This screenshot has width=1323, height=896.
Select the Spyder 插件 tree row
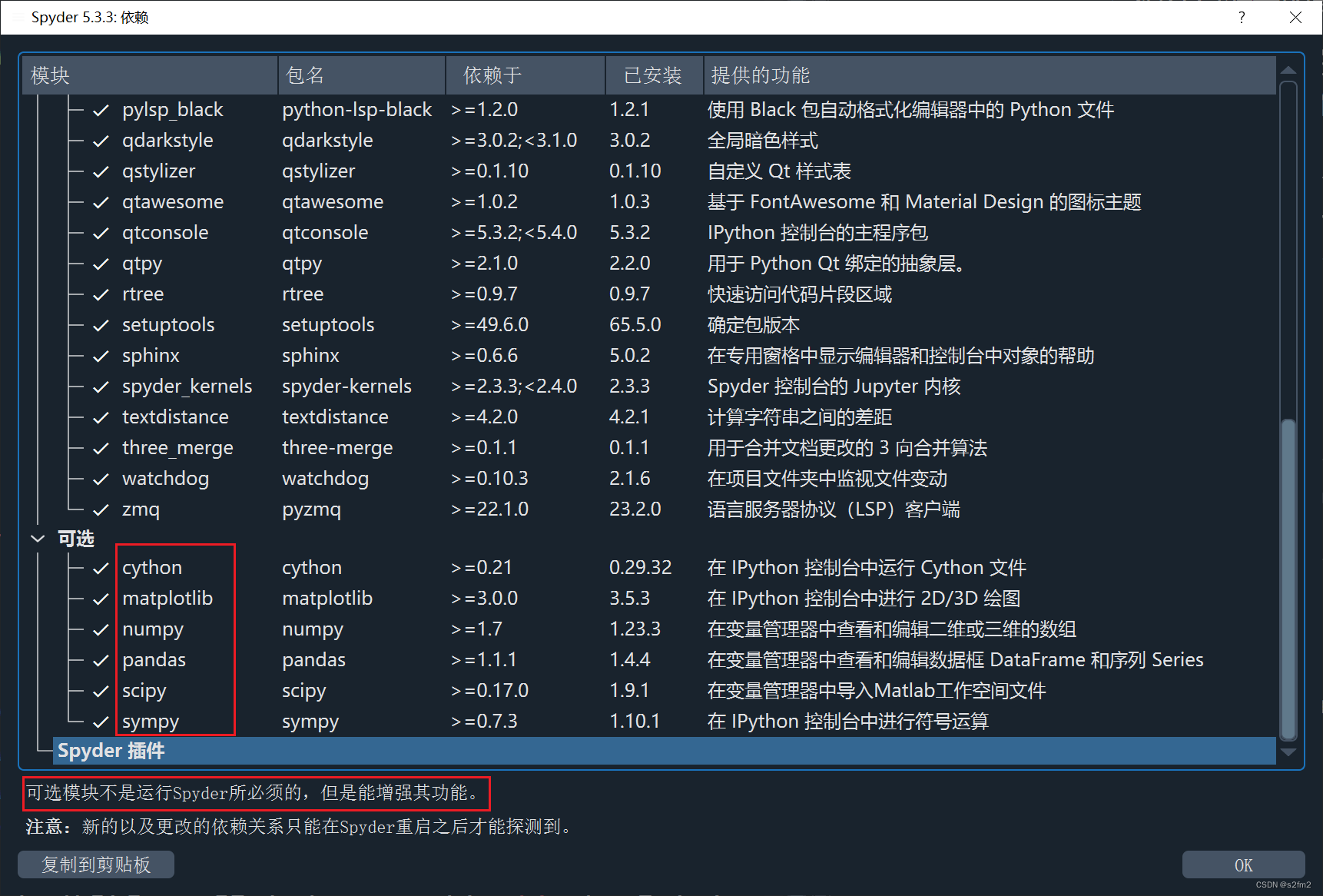pos(665,751)
